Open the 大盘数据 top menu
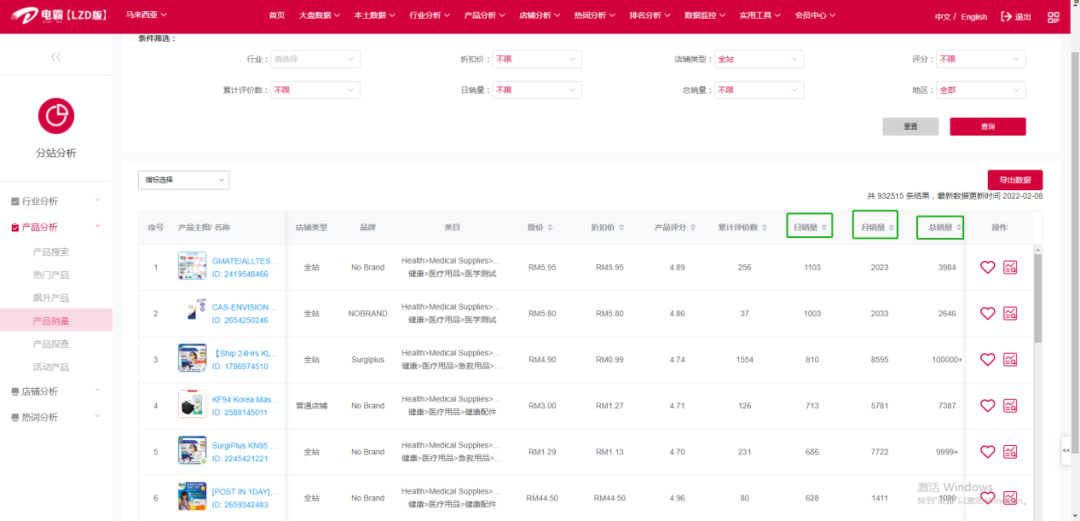 [319, 16]
